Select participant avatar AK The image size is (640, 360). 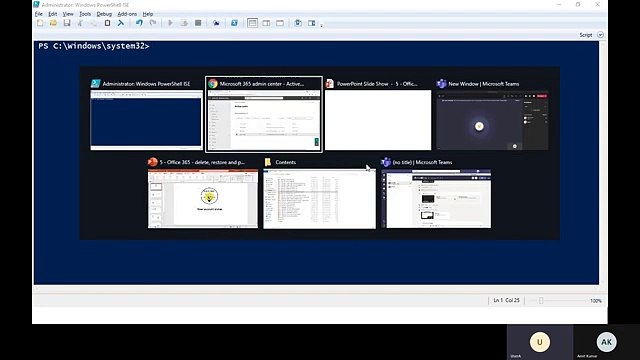pos(606,342)
